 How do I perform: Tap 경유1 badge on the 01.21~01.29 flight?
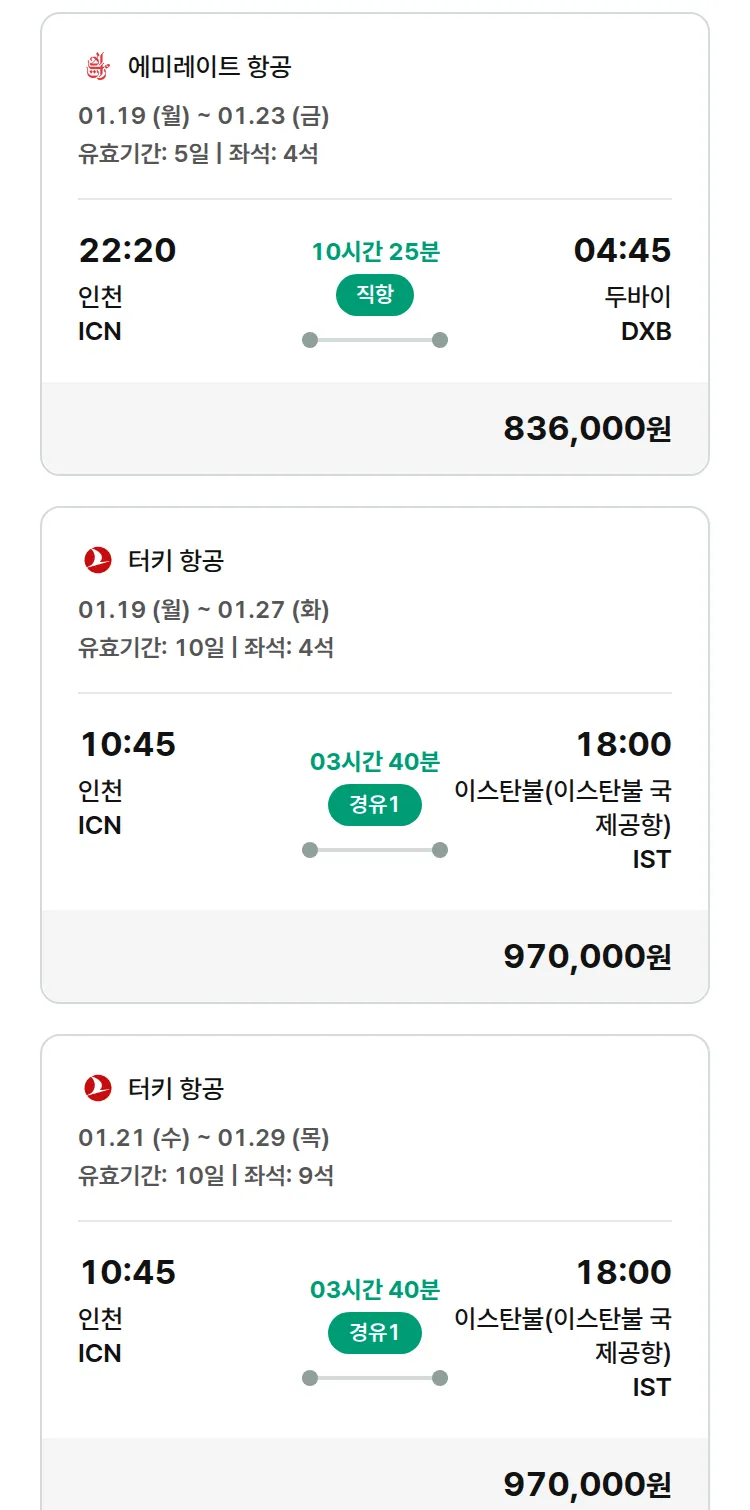click(374, 1333)
